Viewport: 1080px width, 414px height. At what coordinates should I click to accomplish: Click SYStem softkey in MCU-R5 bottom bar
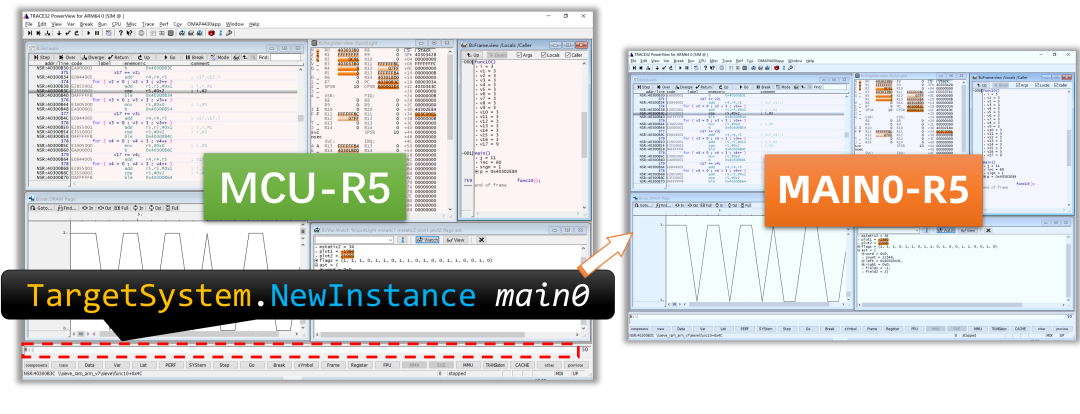click(x=198, y=365)
